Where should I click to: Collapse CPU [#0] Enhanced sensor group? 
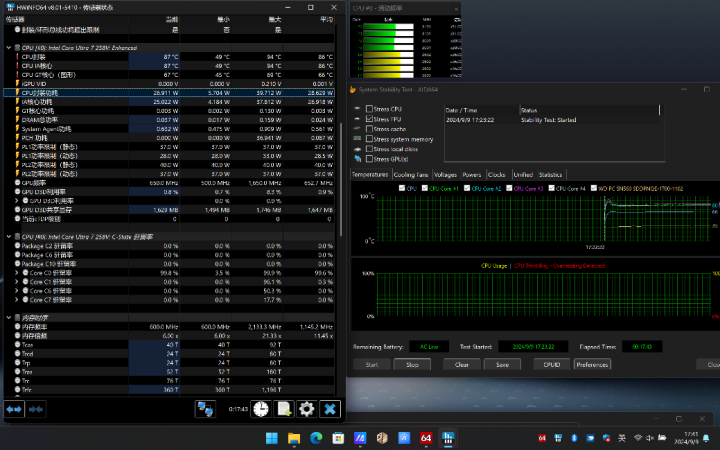9,48
